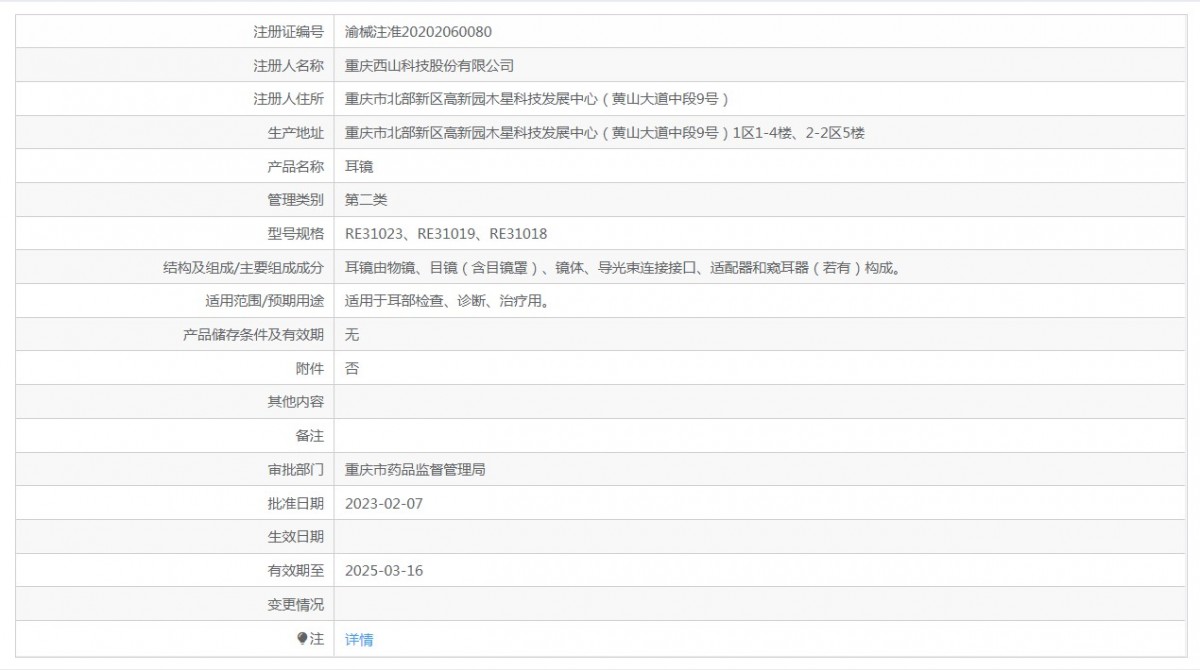Click the 审批部门 label
Screen dimensions: 1200x670
(296, 469)
